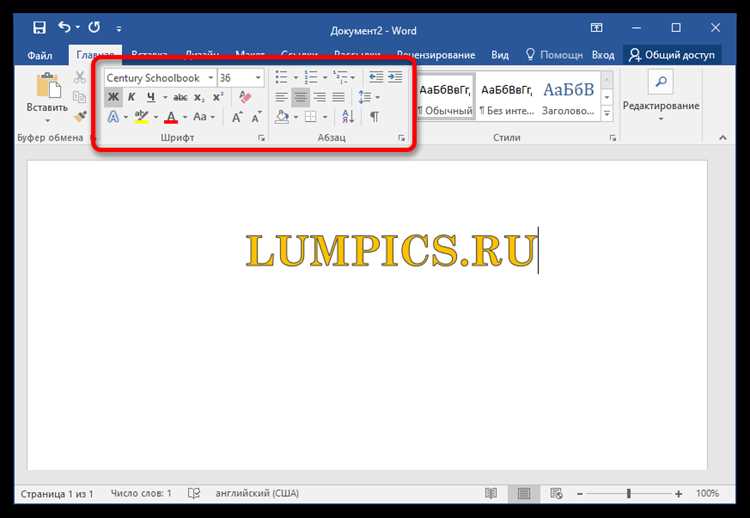Copy the selection

pyautogui.click(x=79, y=97)
